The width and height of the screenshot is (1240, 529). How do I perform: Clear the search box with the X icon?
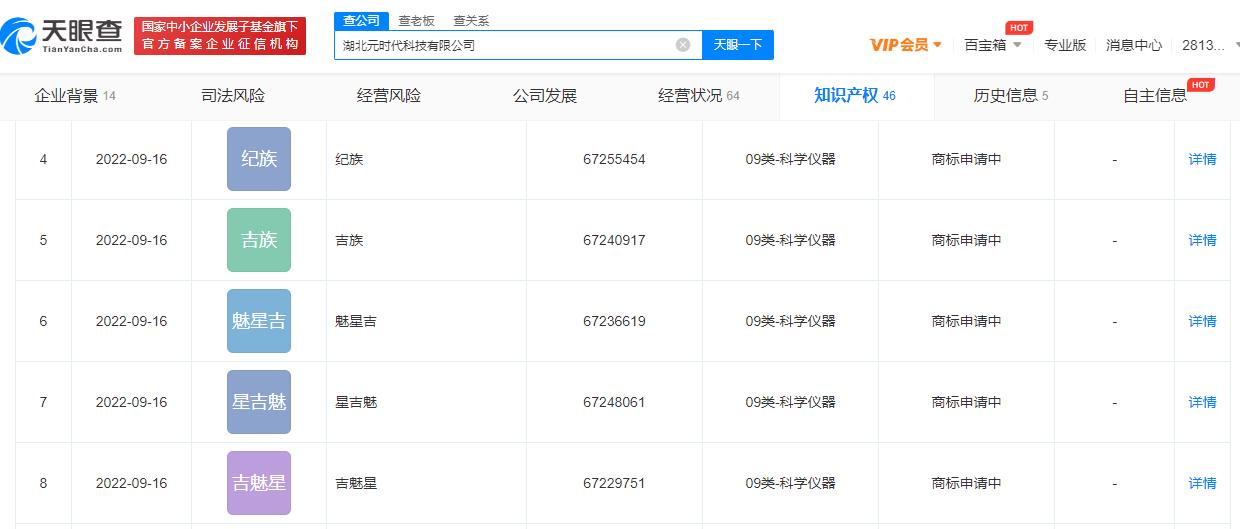coord(683,45)
